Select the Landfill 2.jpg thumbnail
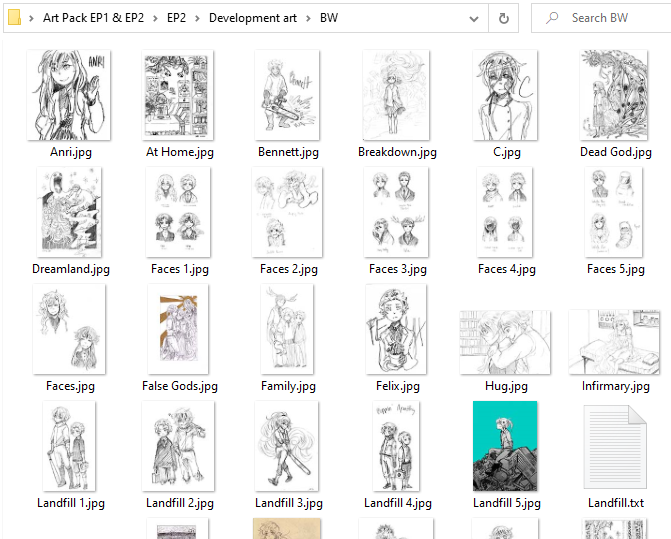This screenshot has width=671, height=539. tap(178, 446)
